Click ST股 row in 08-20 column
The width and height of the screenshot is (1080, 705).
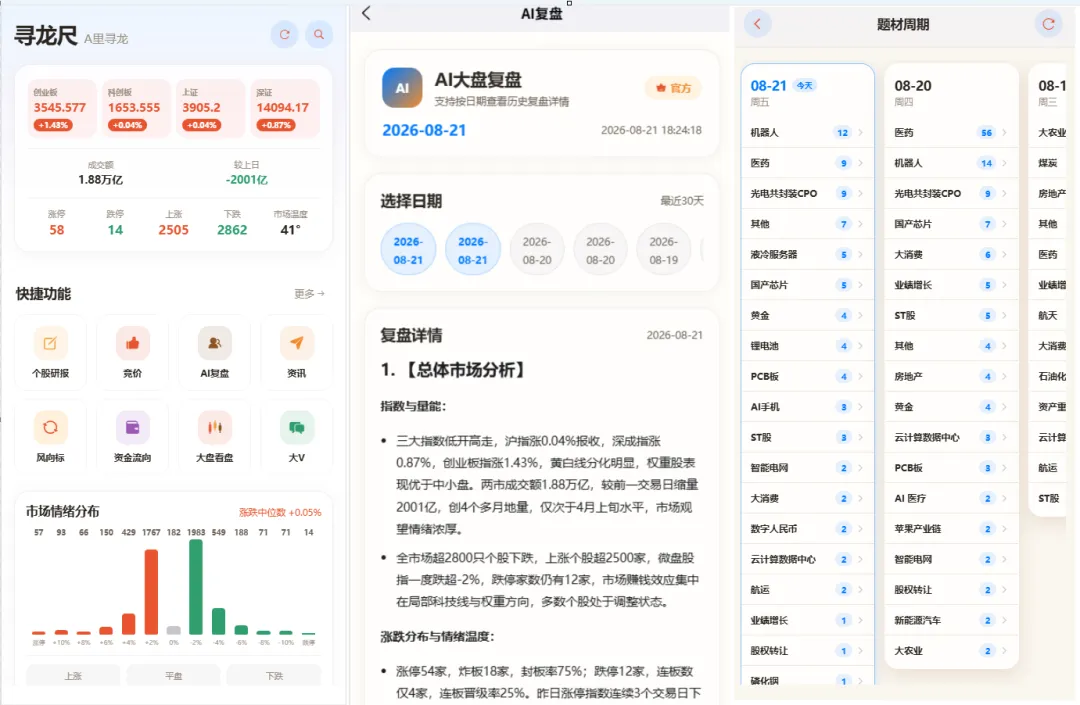point(951,315)
